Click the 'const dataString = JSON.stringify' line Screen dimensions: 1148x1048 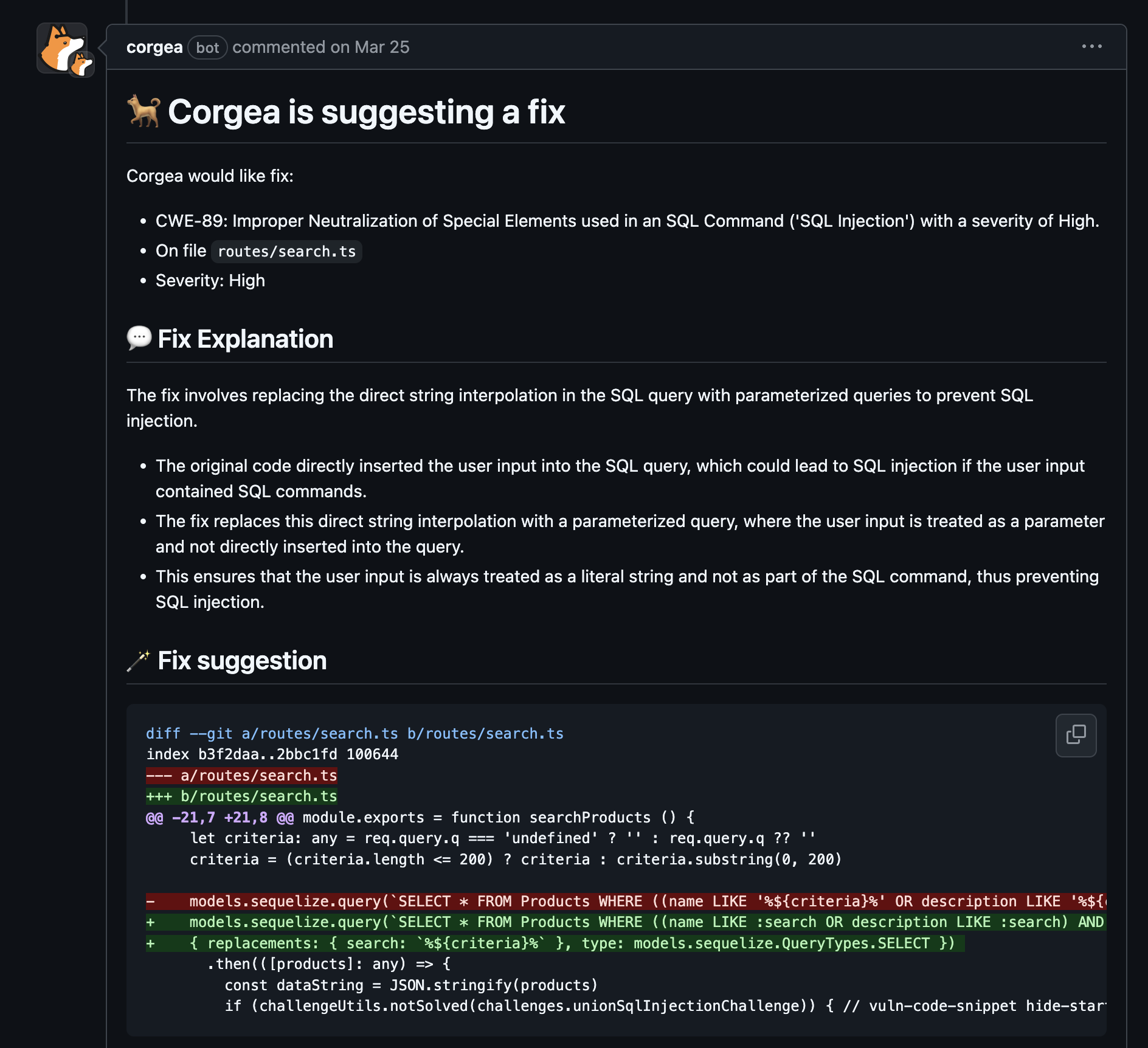[x=411, y=985]
